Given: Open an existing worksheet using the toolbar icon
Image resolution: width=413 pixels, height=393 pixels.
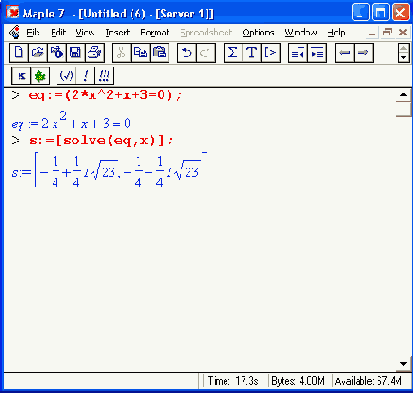Looking at the screenshot, I should [38, 53].
